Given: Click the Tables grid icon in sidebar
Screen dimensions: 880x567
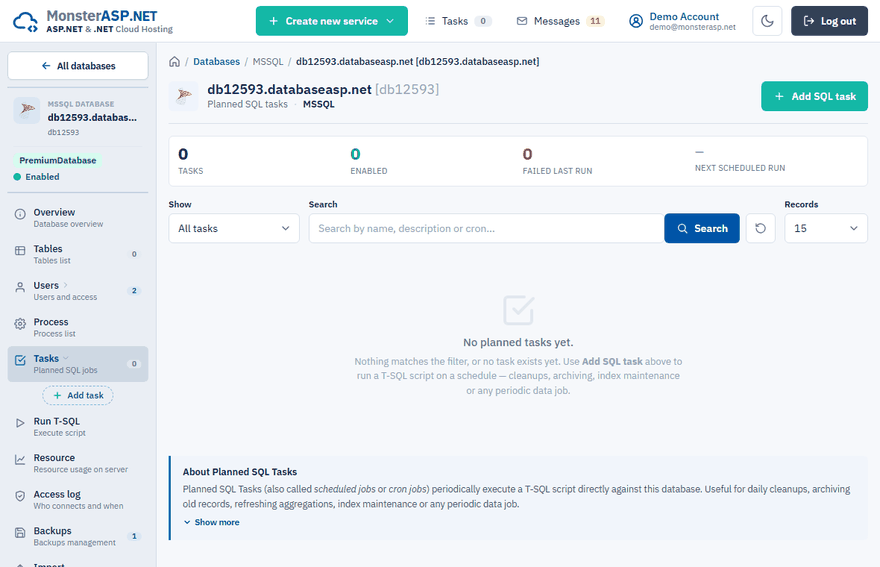Looking at the screenshot, I should tap(20, 250).
